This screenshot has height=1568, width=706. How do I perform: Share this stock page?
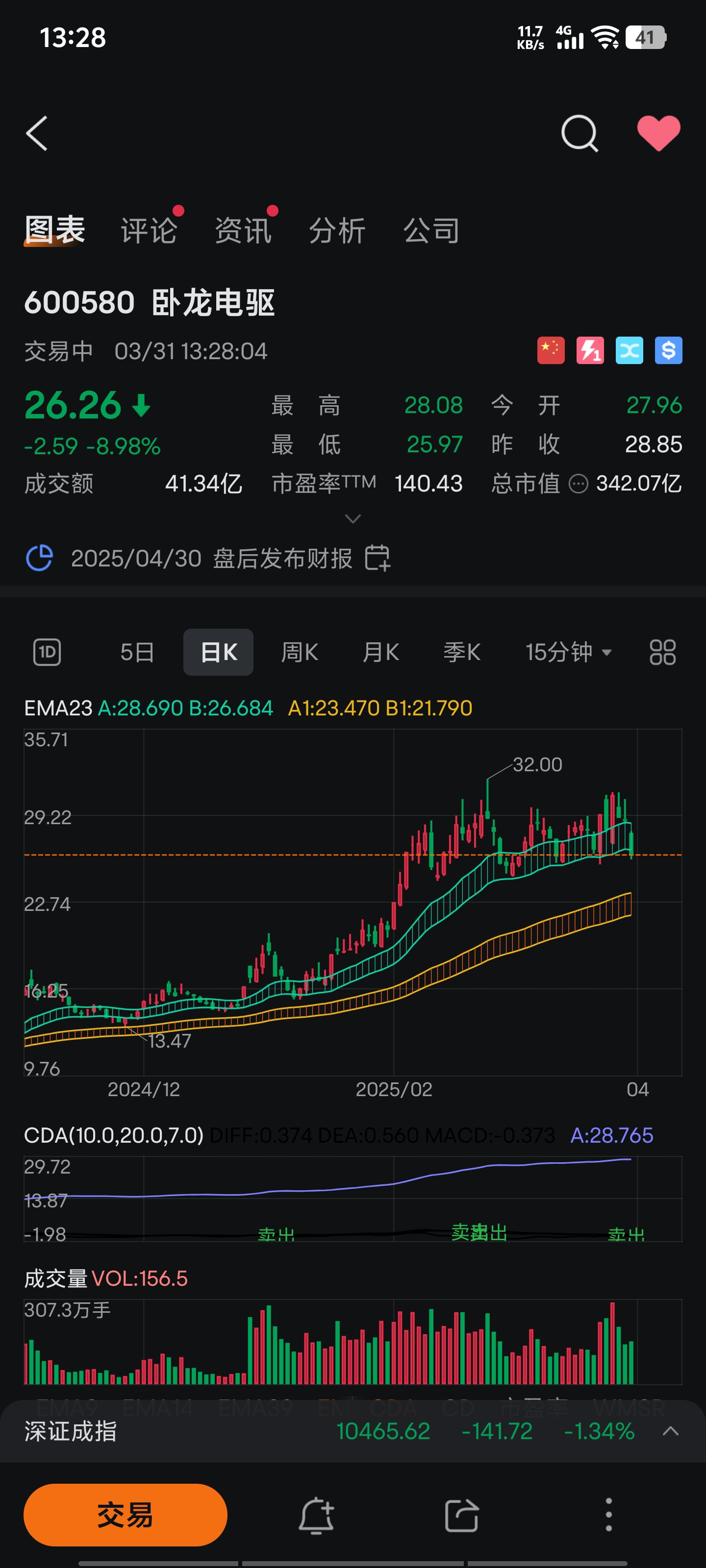pyautogui.click(x=462, y=1515)
